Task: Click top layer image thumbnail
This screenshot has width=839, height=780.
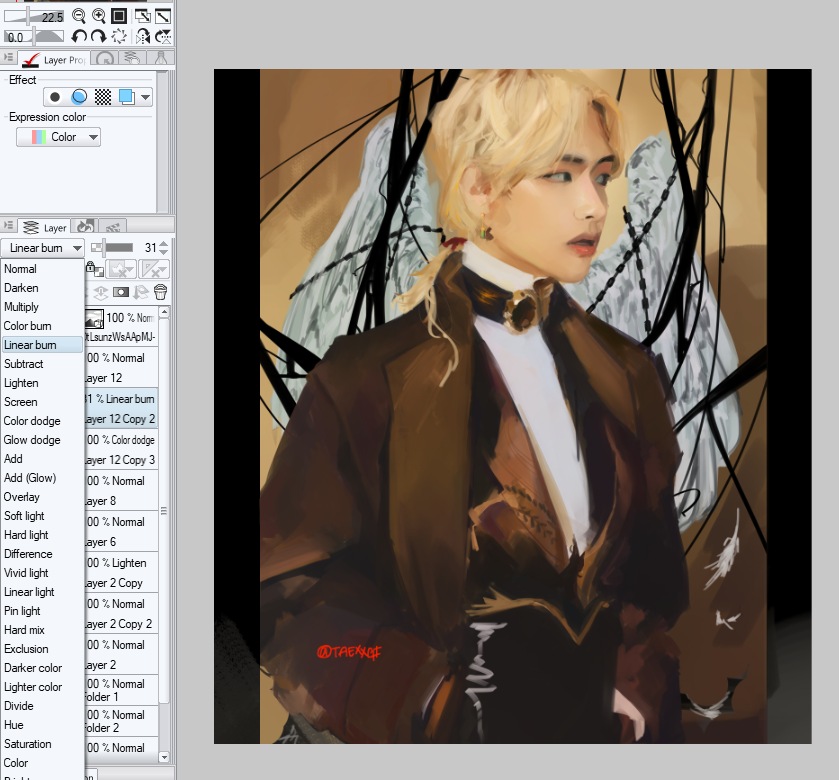Action: (94, 319)
